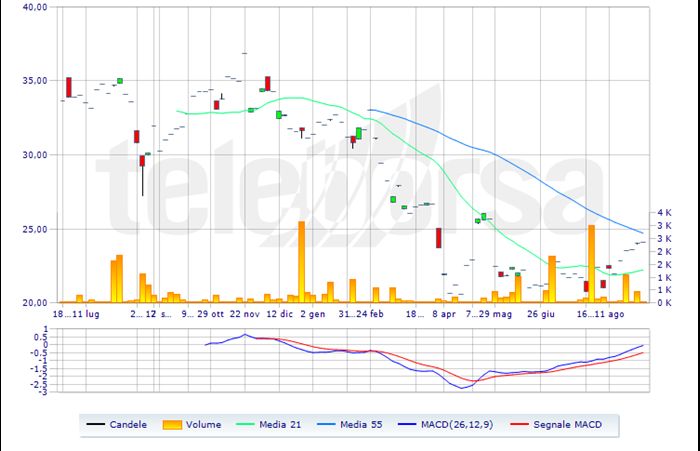
Task: Click the 29 ott date label
Action: point(210,314)
